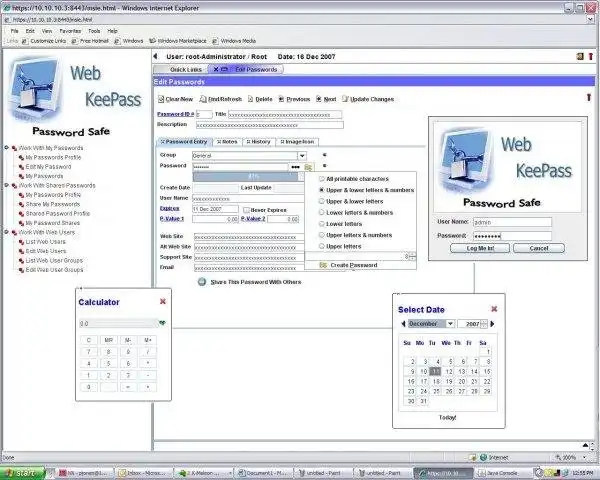
Task: Collapse Work With My Passwords node
Action: 6,147
